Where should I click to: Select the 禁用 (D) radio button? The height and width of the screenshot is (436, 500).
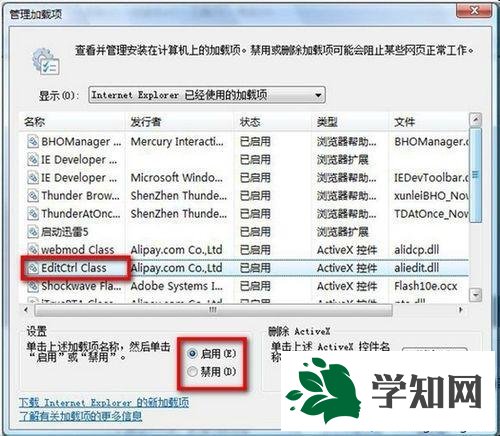click(192, 371)
